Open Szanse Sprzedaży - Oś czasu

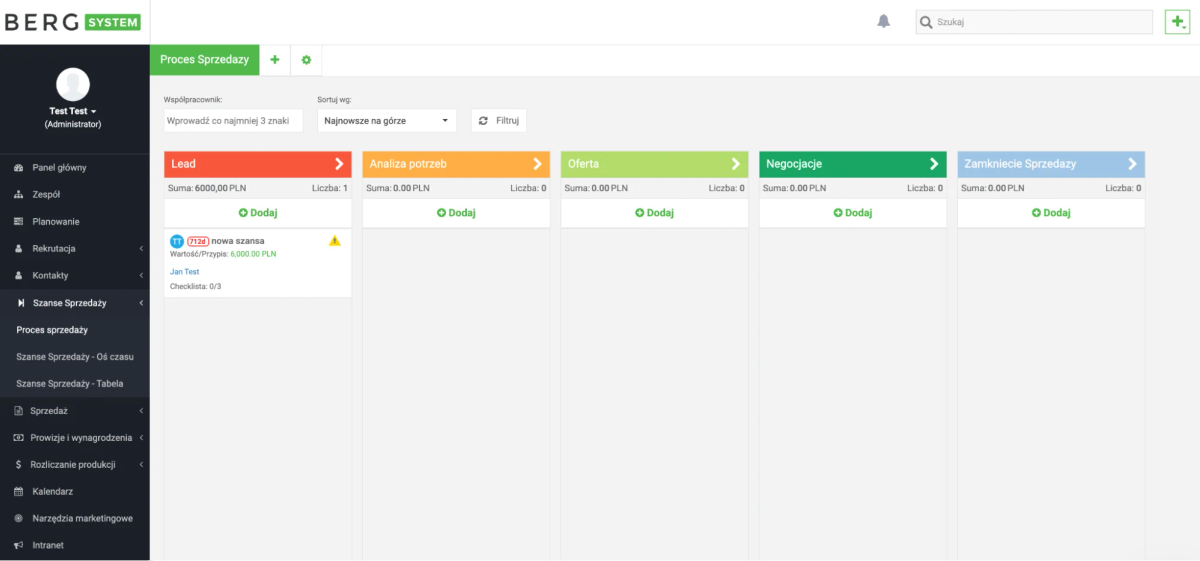coord(75,357)
